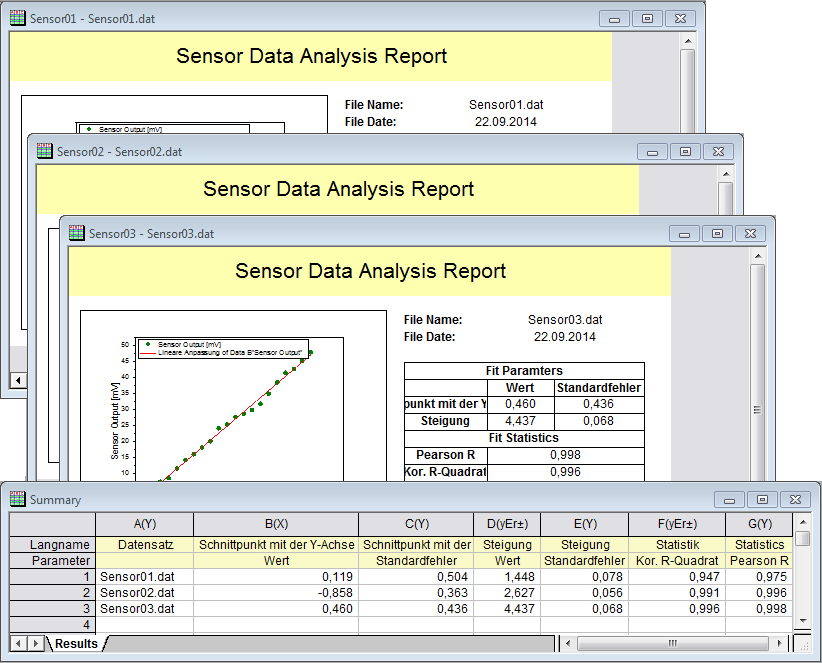Click the Summary vertical scroll up arrow

coord(803,522)
